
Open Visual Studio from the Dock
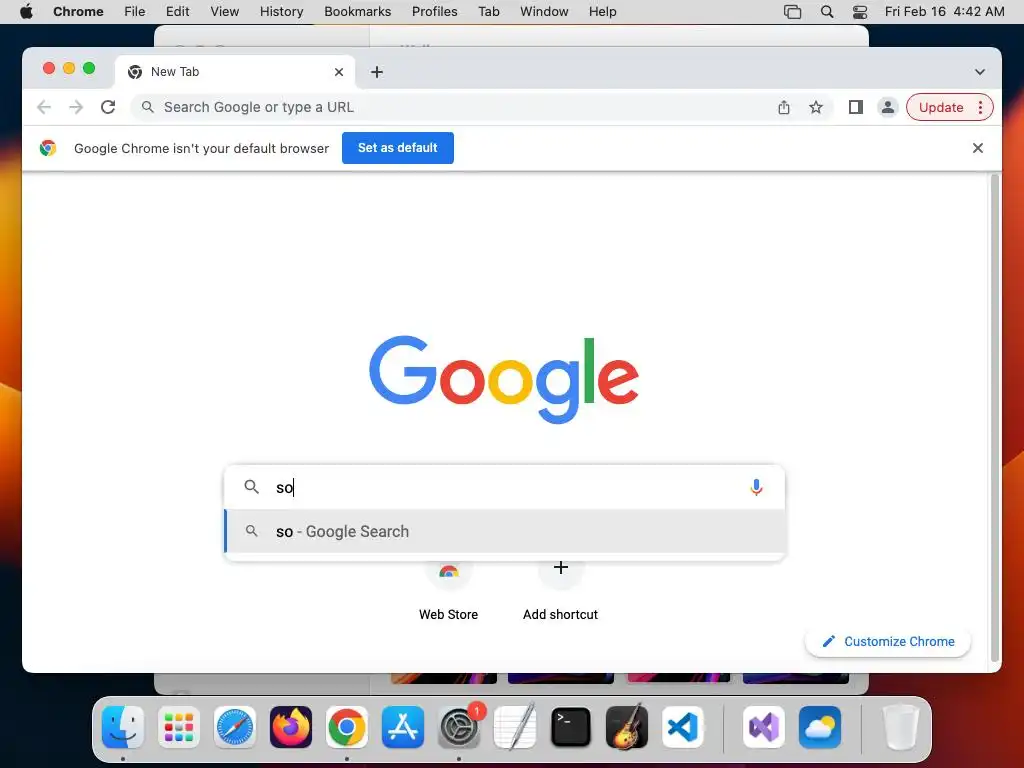pyautogui.click(x=764, y=727)
